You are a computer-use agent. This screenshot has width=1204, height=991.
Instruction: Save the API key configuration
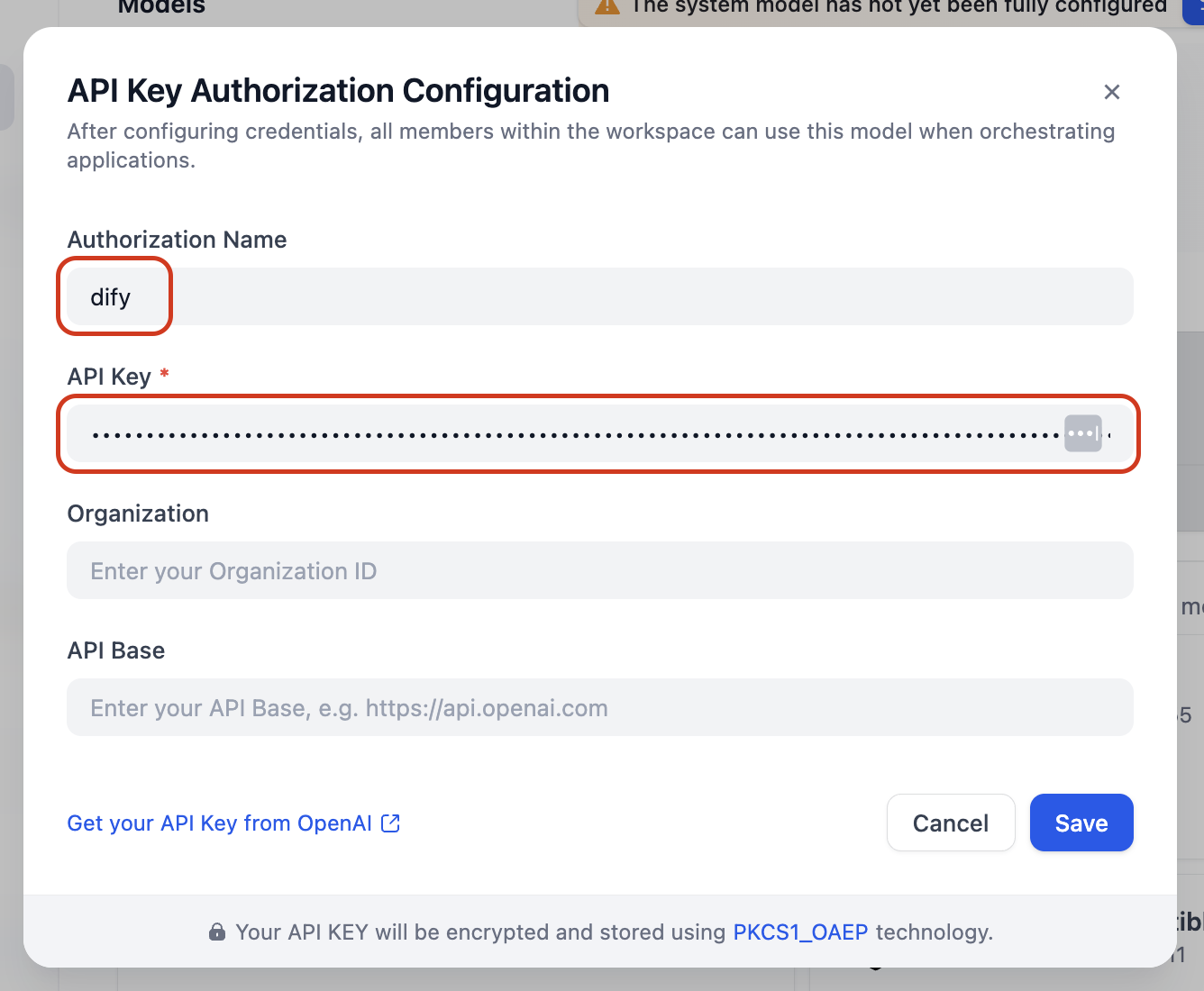click(1081, 823)
